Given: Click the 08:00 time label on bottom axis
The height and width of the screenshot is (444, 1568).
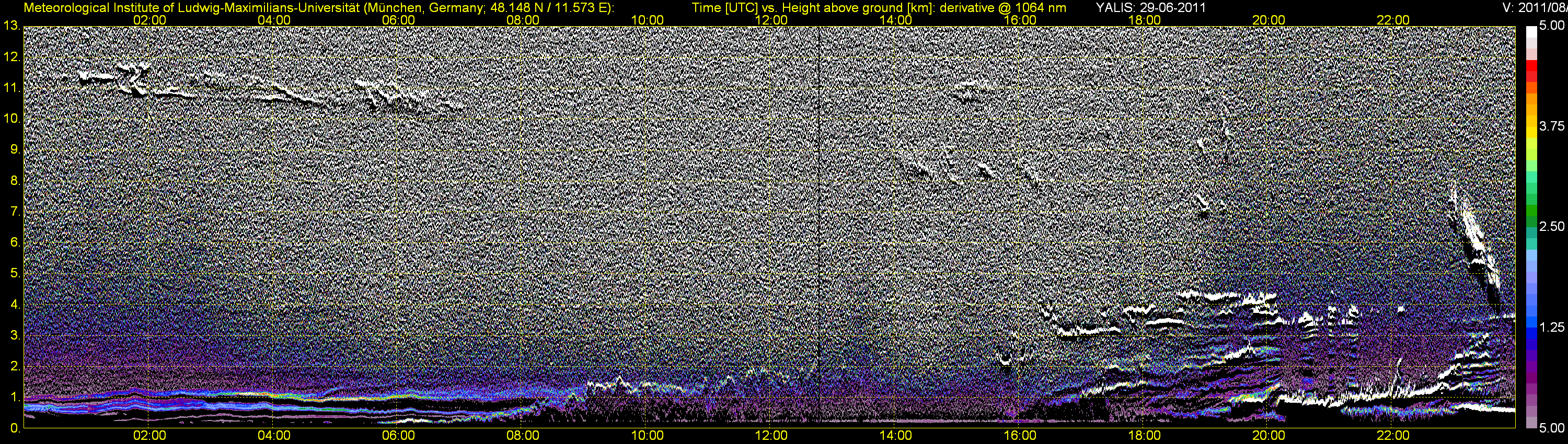Looking at the screenshot, I should tap(523, 436).
